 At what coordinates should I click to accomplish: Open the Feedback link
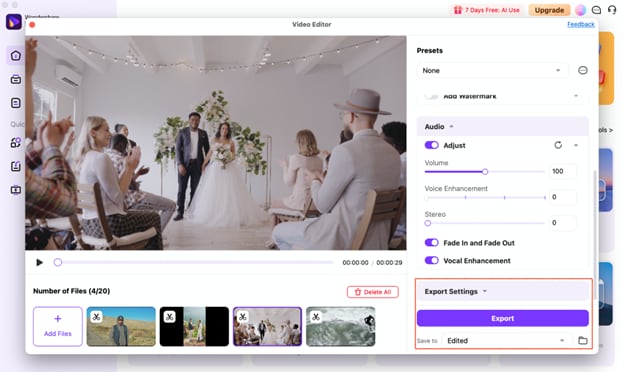pyautogui.click(x=581, y=24)
